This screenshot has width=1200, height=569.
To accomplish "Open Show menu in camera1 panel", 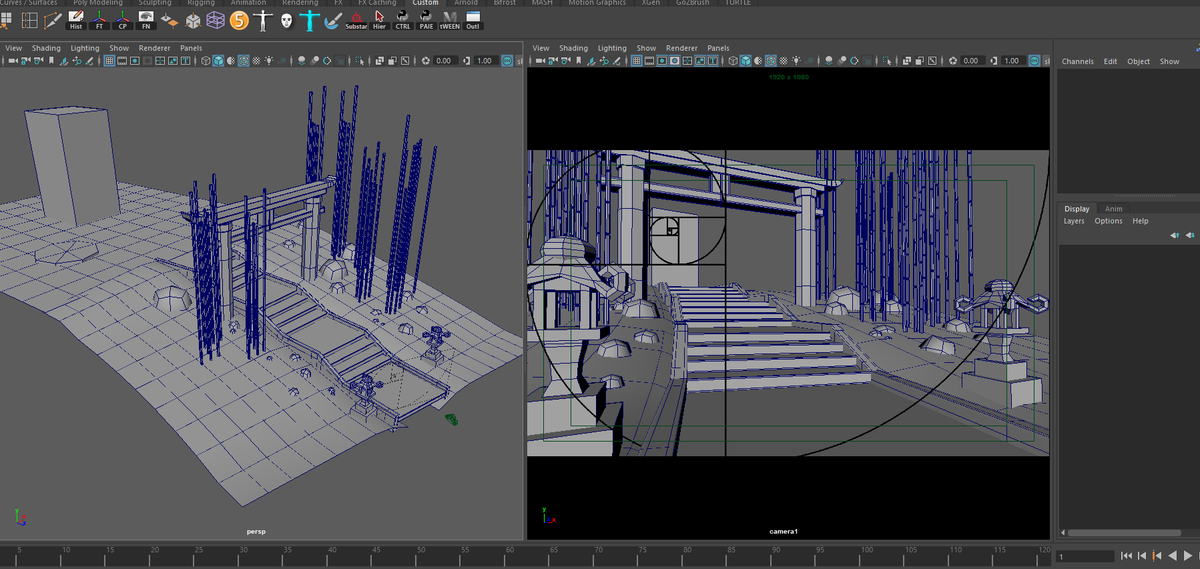I will pos(646,48).
